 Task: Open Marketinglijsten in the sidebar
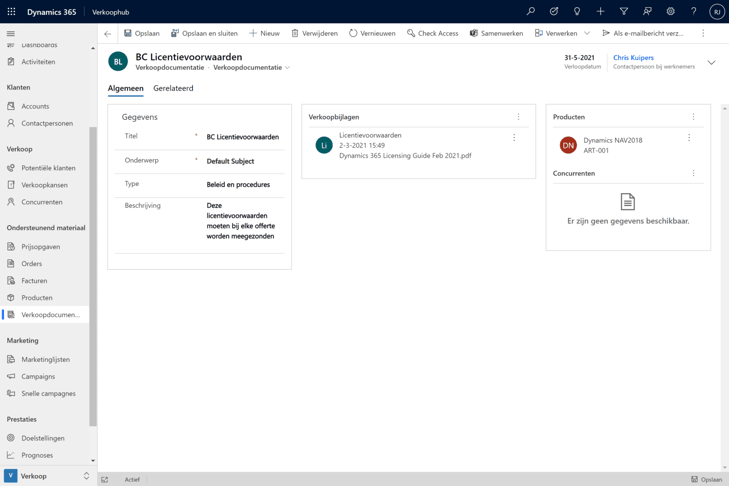[46, 360]
